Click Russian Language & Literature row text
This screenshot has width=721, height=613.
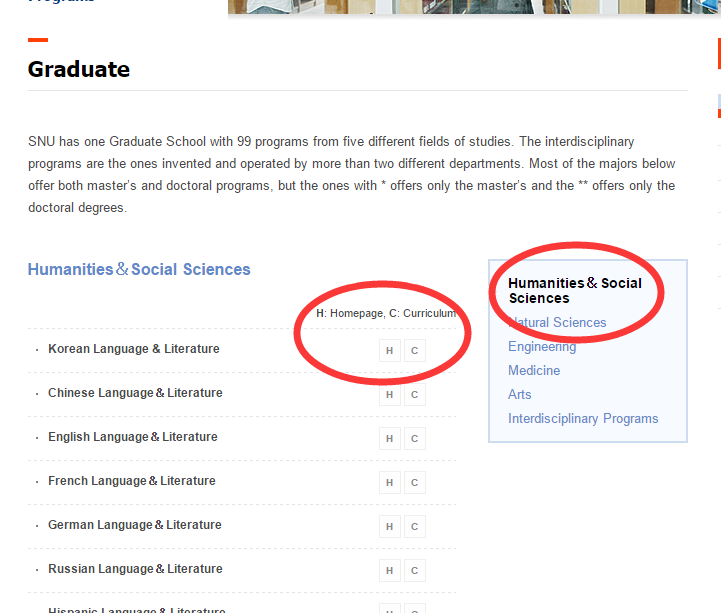(135, 569)
